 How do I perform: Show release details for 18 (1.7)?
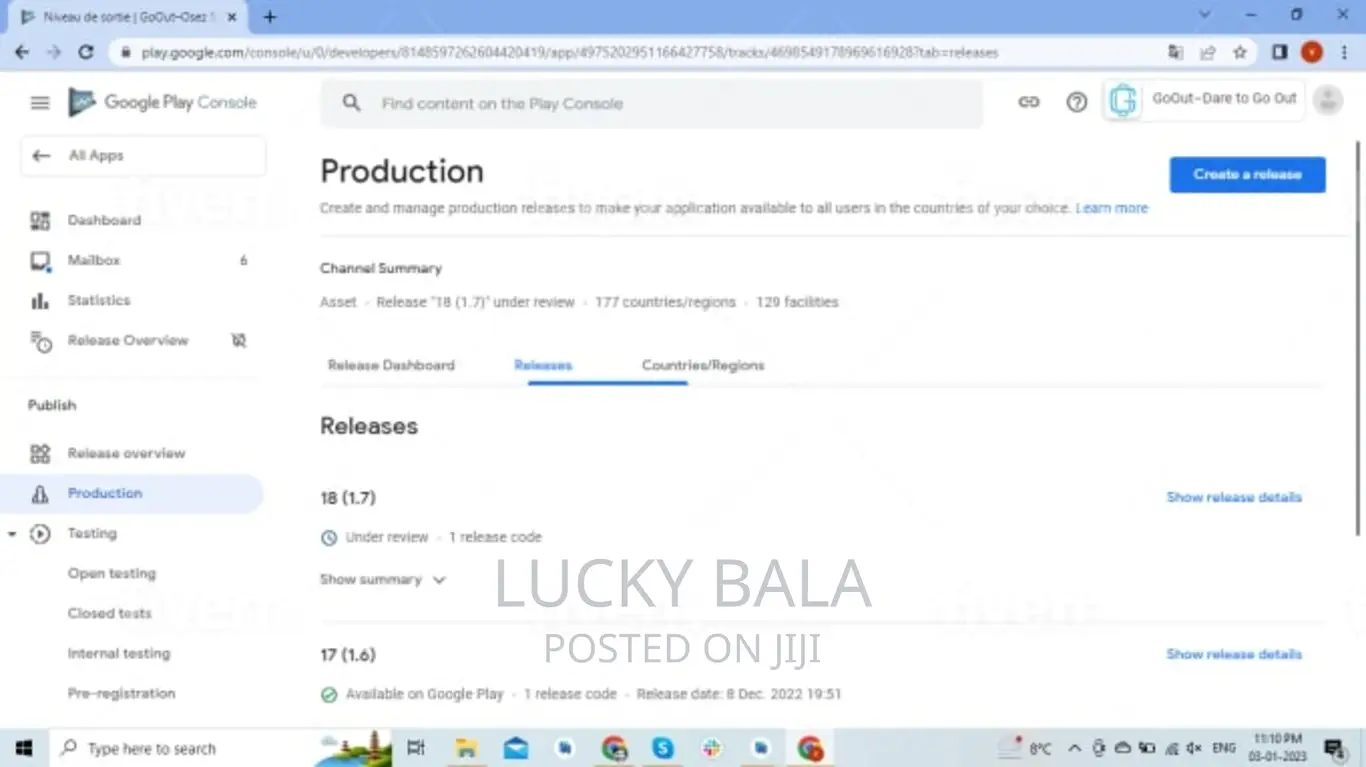tap(1234, 497)
